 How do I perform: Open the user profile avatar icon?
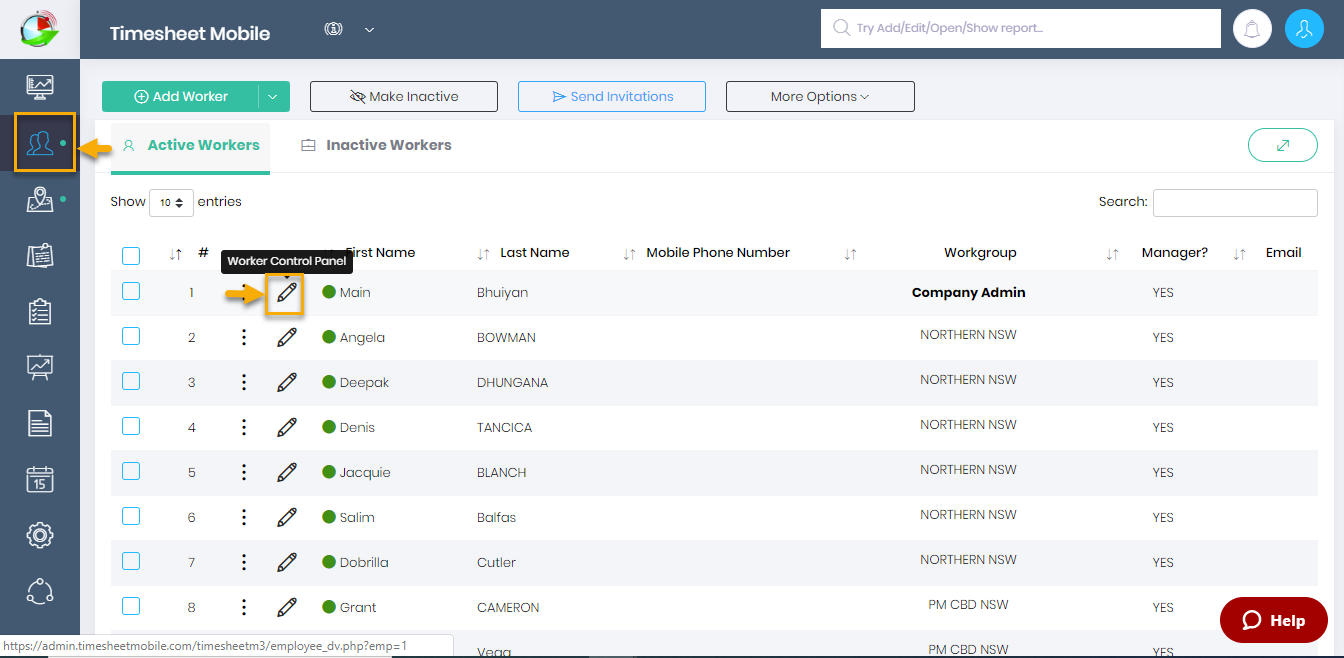coord(1304,29)
